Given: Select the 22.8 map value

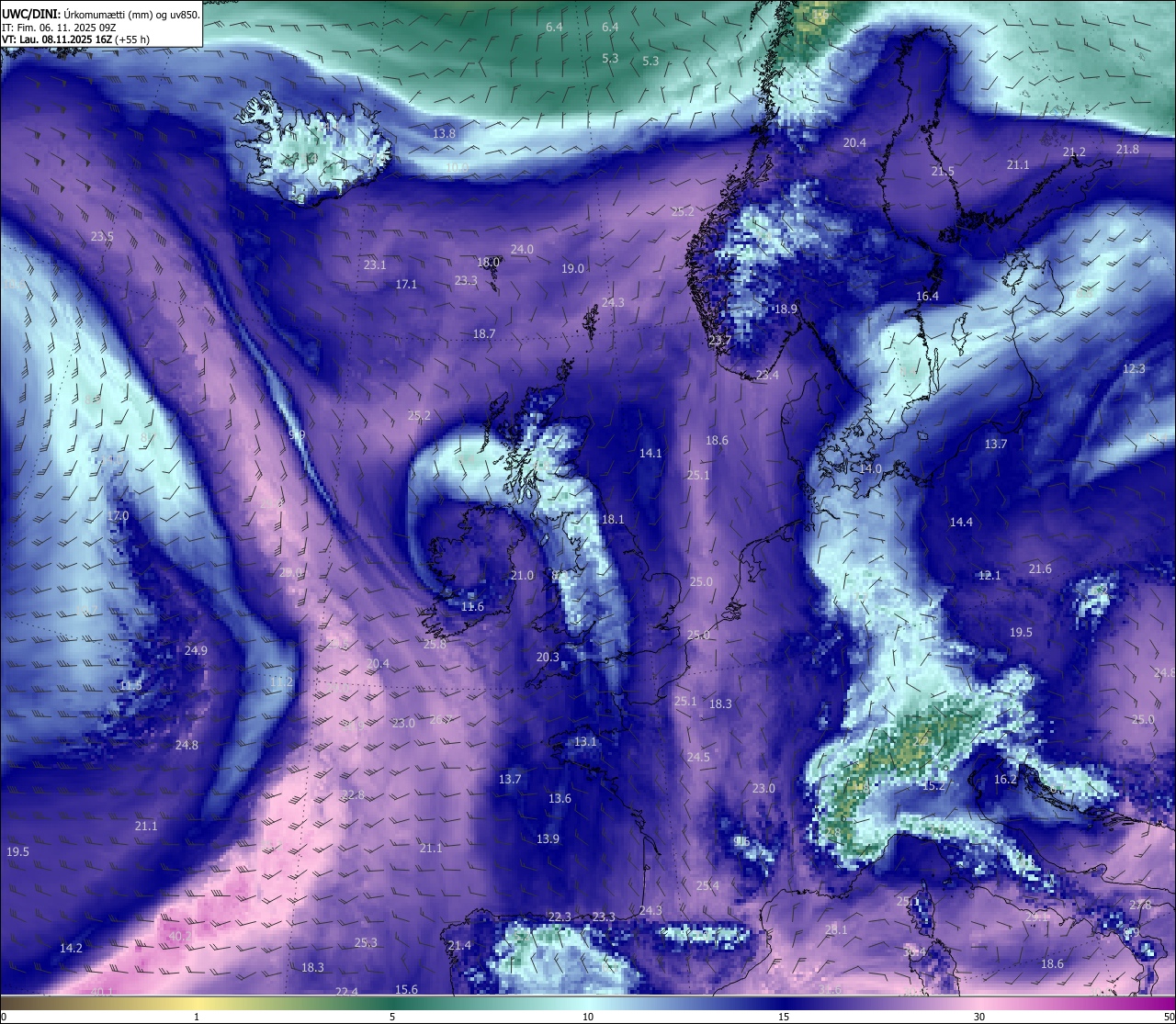Looking at the screenshot, I should pyautogui.click(x=353, y=794).
